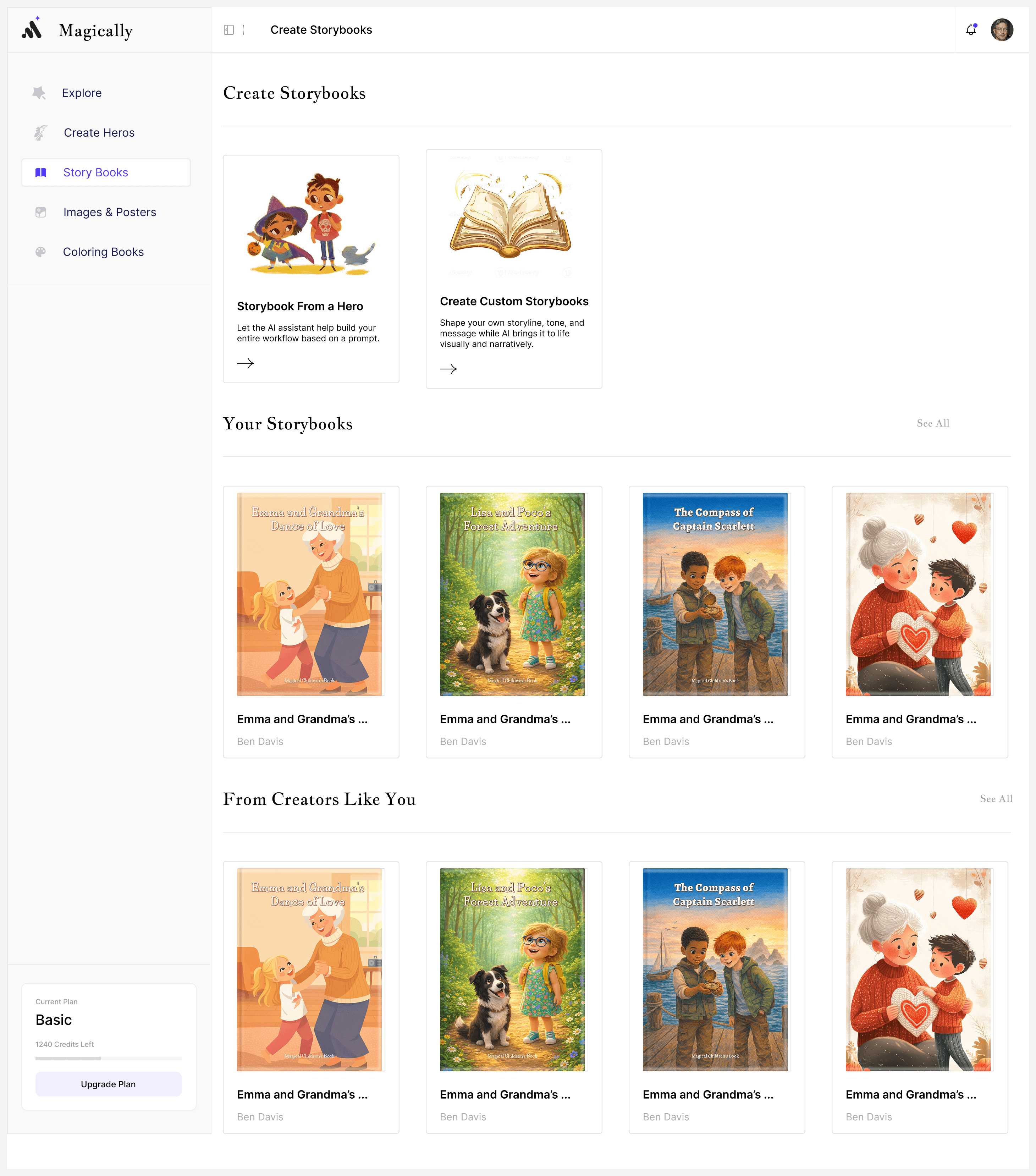Click the Explore star icon

pyautogui.click(x=39, y=93)
